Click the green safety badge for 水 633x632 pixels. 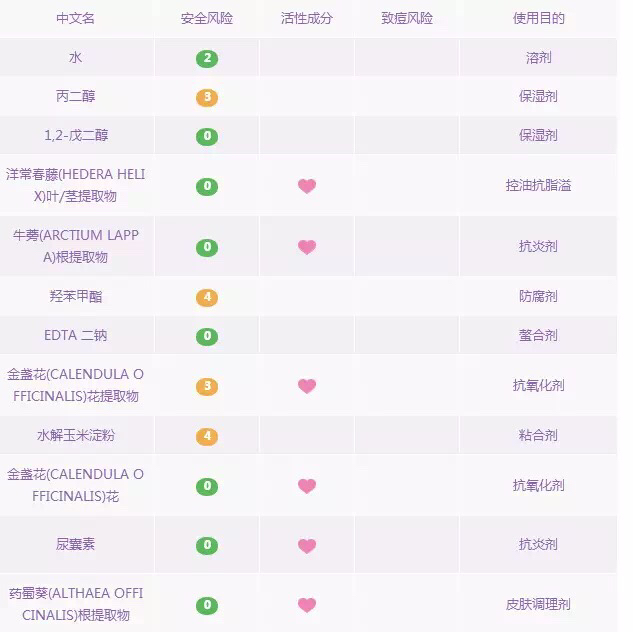point(207,59)
